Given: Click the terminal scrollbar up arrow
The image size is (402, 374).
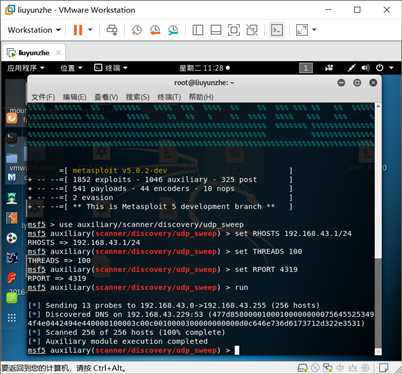Looking at the screenshot, I should (378, 106).
